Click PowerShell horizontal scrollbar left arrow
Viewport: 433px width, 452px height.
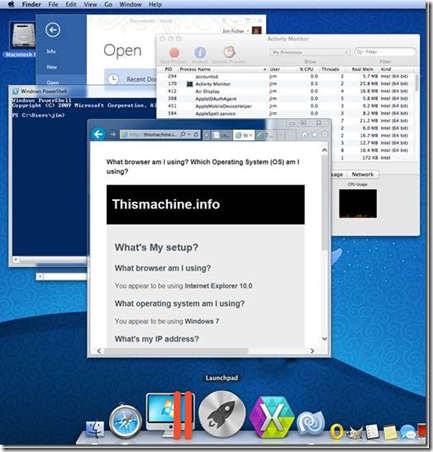pyautogui.click(x=16, y=260)
